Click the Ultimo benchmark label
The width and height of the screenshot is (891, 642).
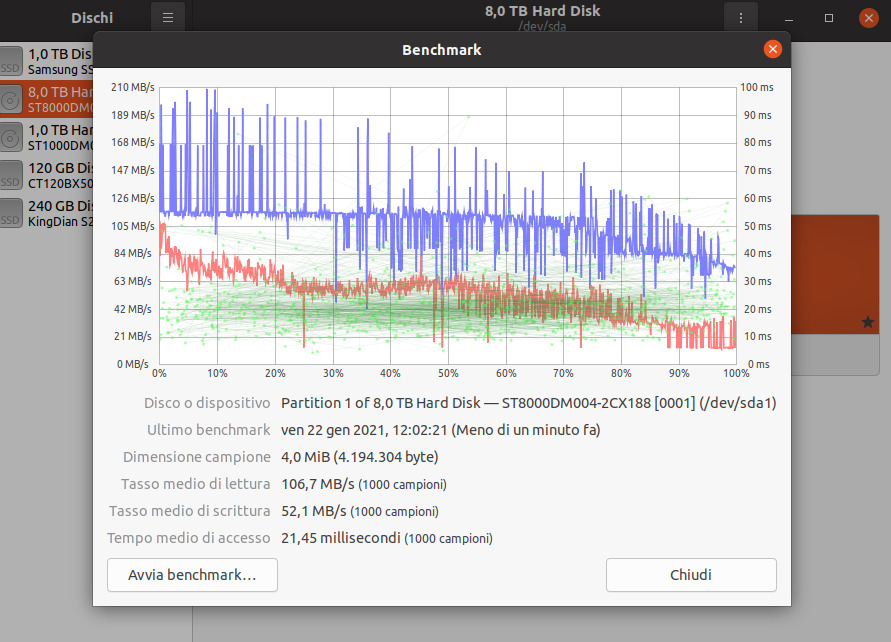(209, 430)
